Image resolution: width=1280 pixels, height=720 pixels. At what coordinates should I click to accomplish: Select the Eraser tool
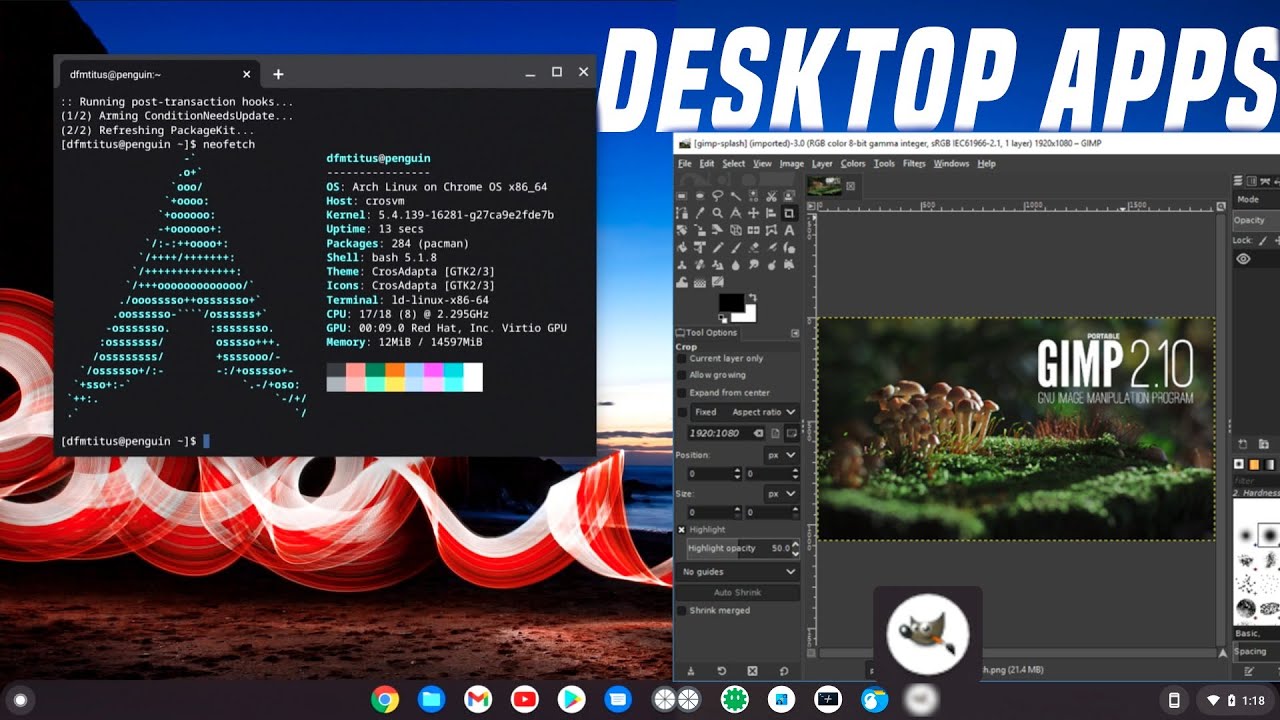[x=754, y=248]
